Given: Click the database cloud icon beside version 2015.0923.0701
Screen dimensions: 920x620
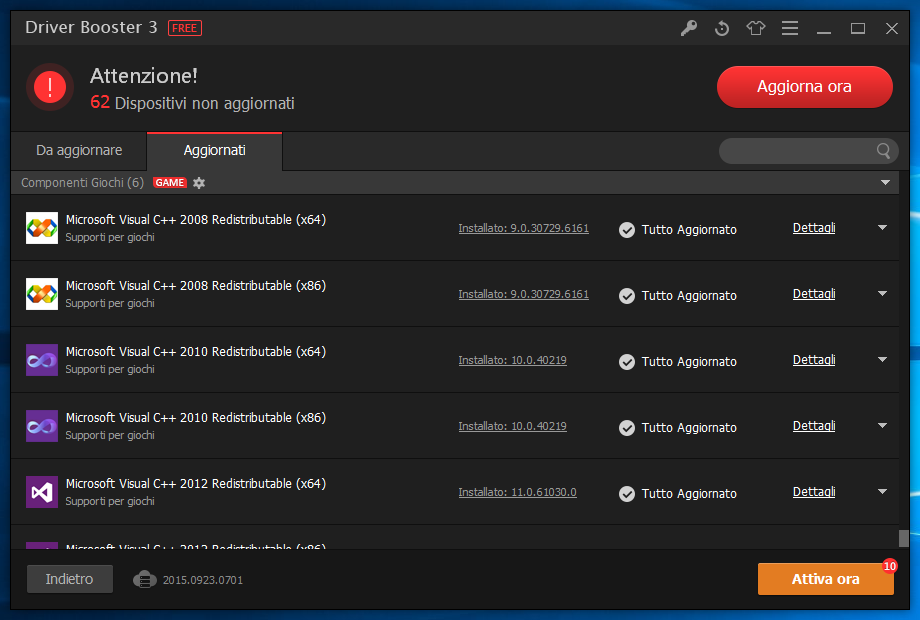Looking at the screenshot, I should click(x=144, y=580).
